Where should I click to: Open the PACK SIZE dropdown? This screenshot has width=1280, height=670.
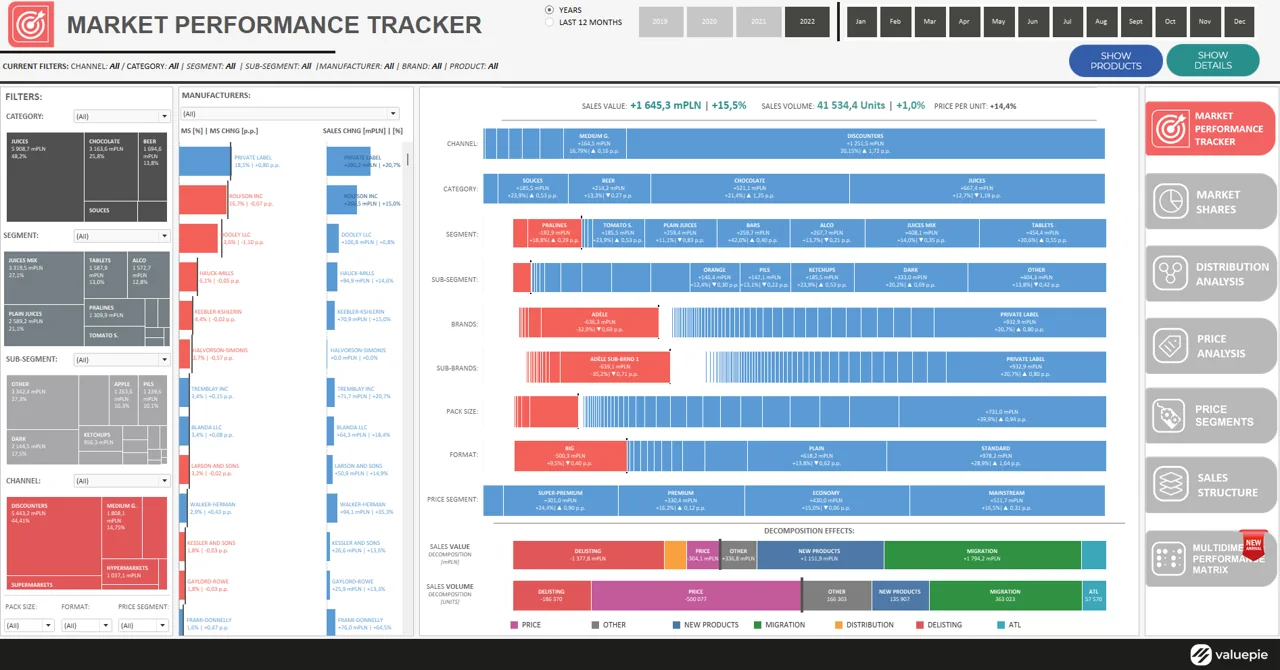click(x=30, y=625)
